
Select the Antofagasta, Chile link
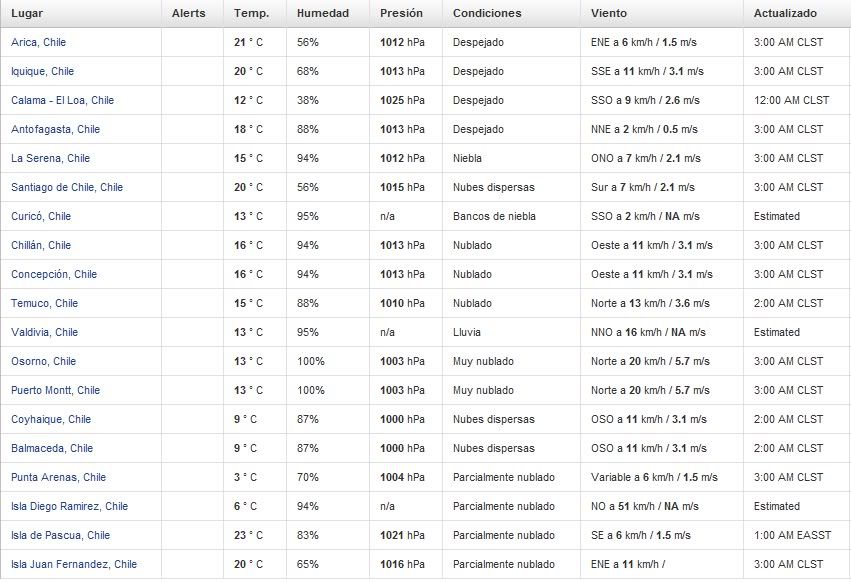click(x=55, y=130)
